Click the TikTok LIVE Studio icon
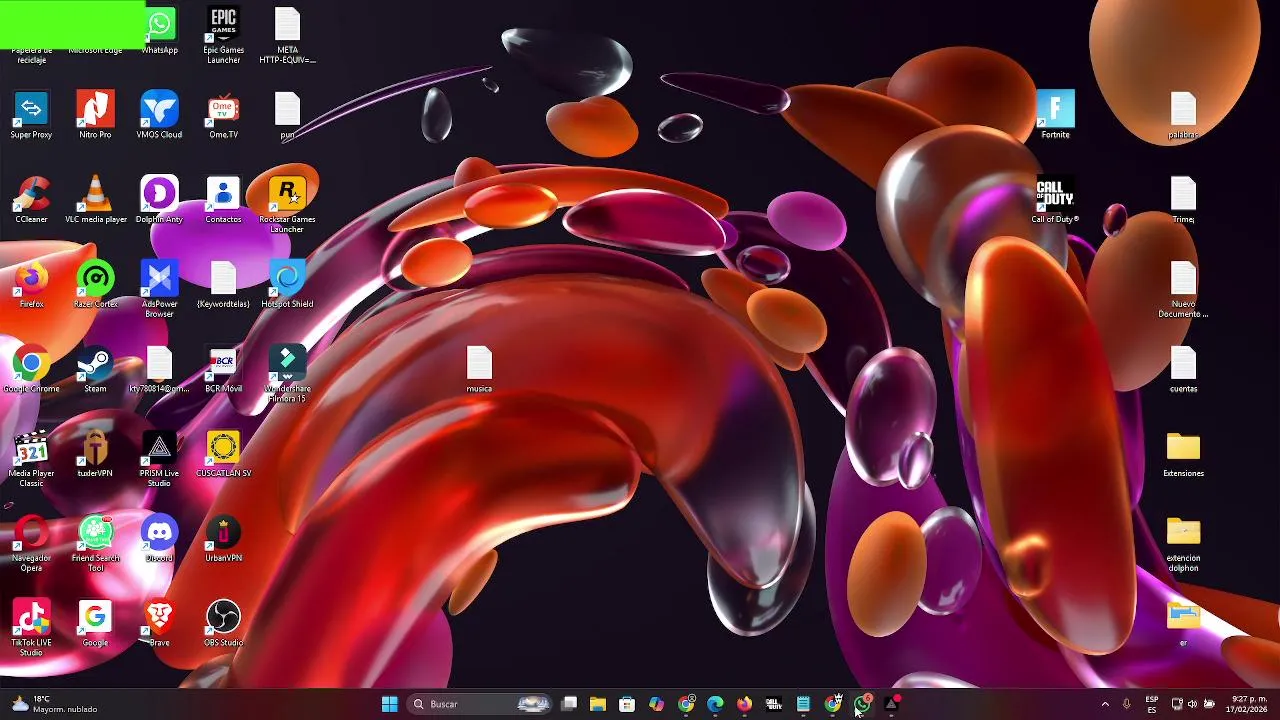Image resolution: width=1280 pixels, height=720 pixels. pyautogui.click(x=31, y=628)
